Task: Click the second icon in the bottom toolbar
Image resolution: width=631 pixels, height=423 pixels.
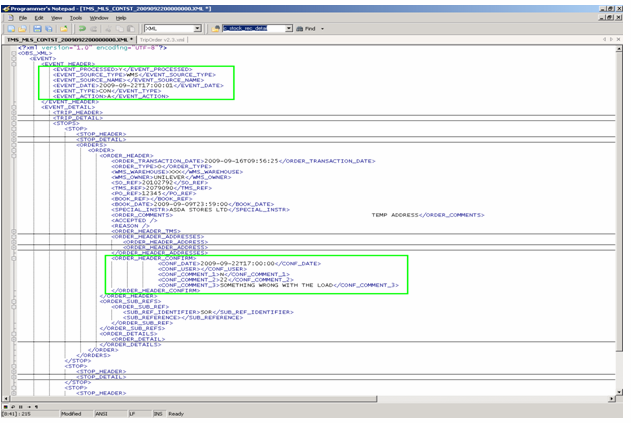Action: [x=12, y=406]
